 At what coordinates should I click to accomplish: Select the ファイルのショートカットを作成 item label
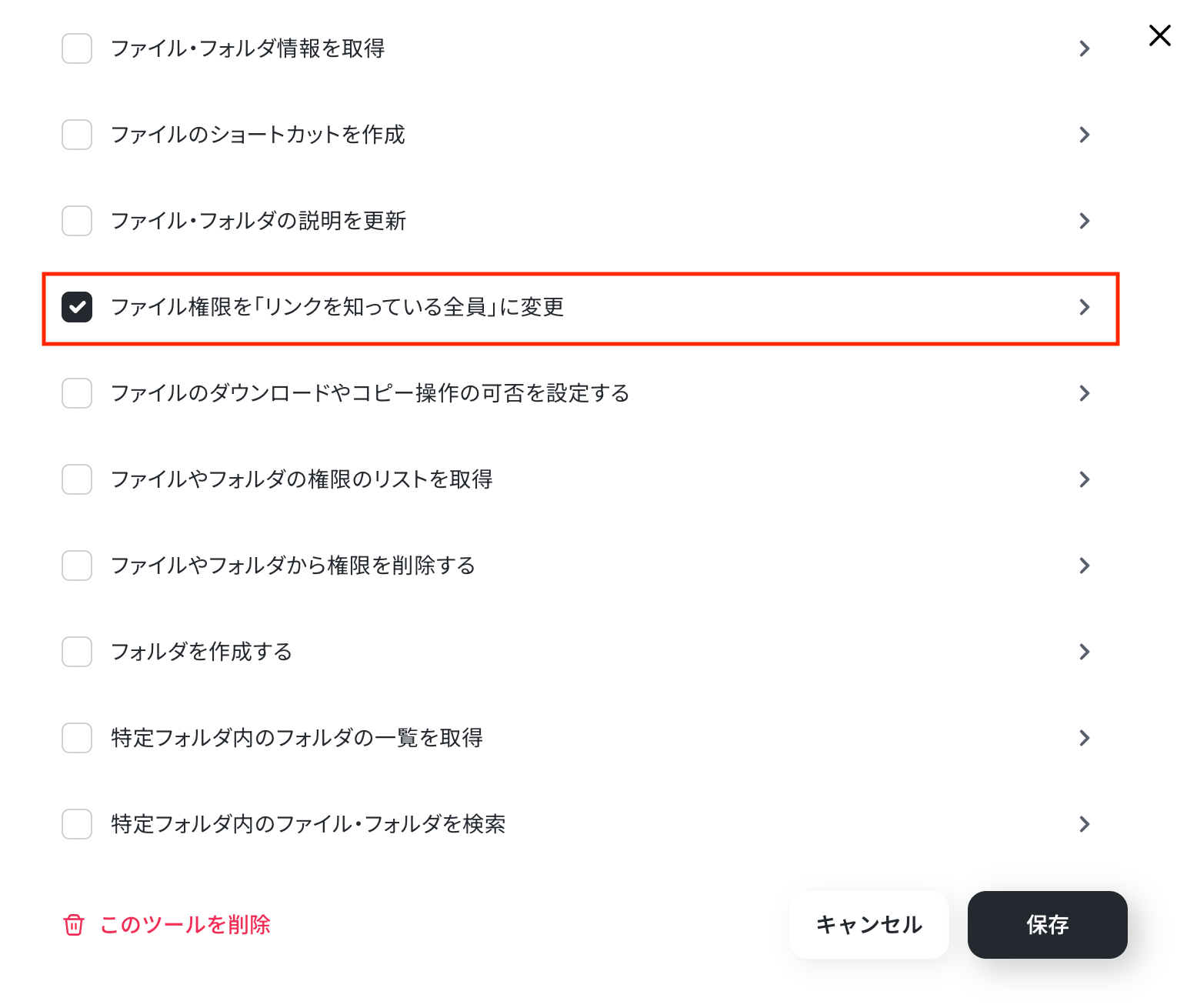pyautogui.click(x=258, y=135)
